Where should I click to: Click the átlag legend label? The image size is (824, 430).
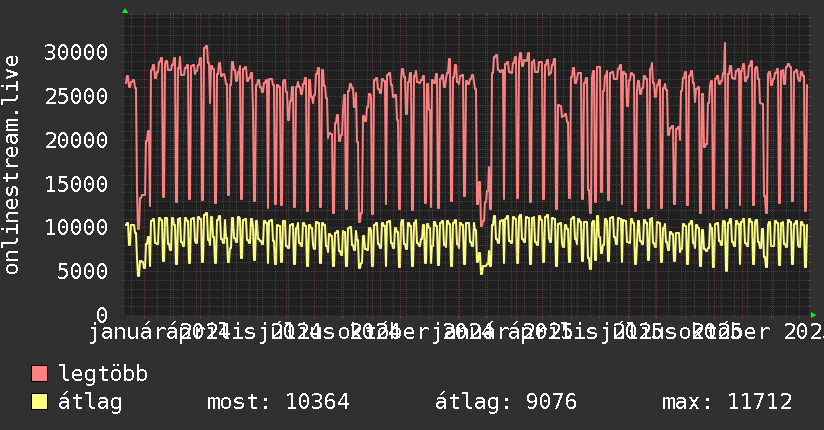click(x=90, y=402)
